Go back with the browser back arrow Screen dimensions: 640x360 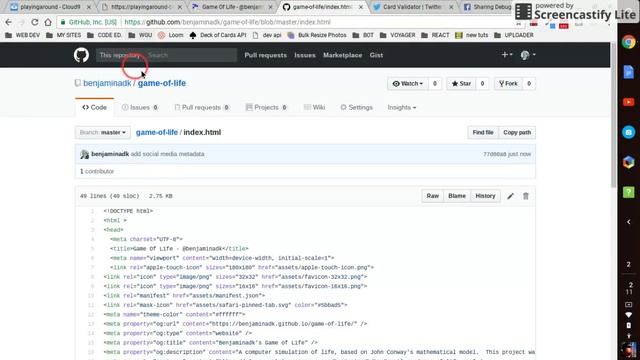pyautogui.click(x=9, y=22)
